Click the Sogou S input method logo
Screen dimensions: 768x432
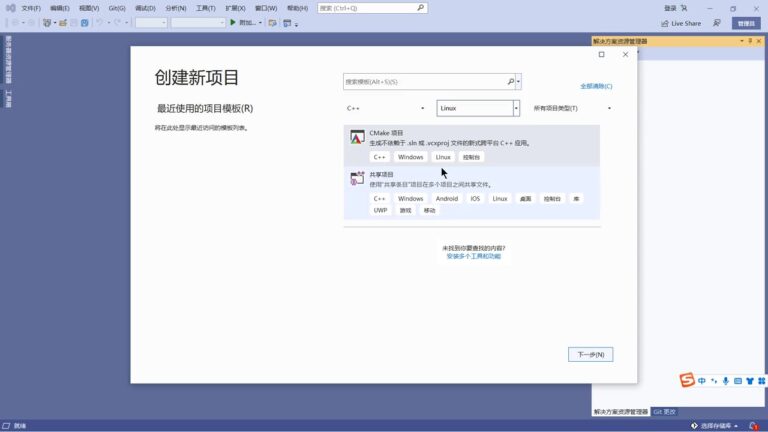(x=687, y=380)
